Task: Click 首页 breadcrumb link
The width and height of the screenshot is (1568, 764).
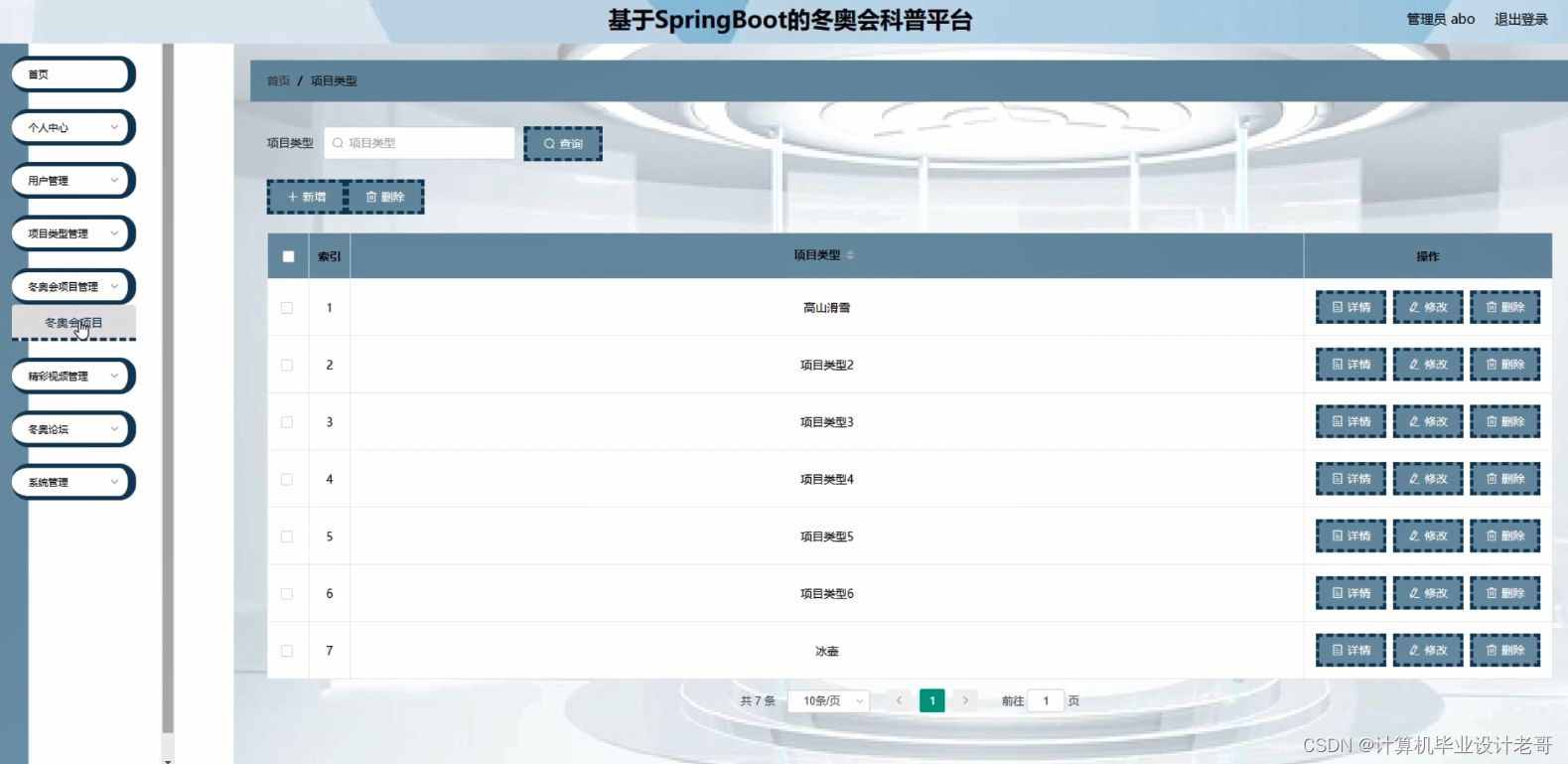Action: pyautogui.click(x=278, y=80)
